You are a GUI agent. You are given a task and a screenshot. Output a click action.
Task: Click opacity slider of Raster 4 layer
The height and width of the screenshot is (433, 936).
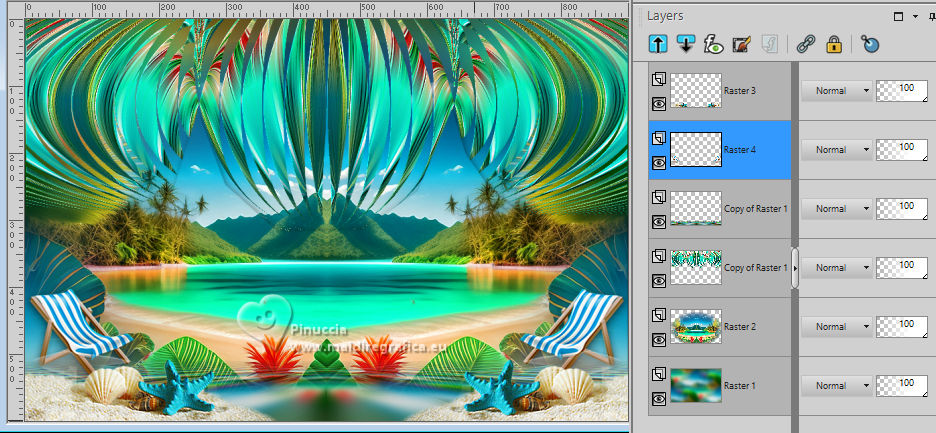902,150
